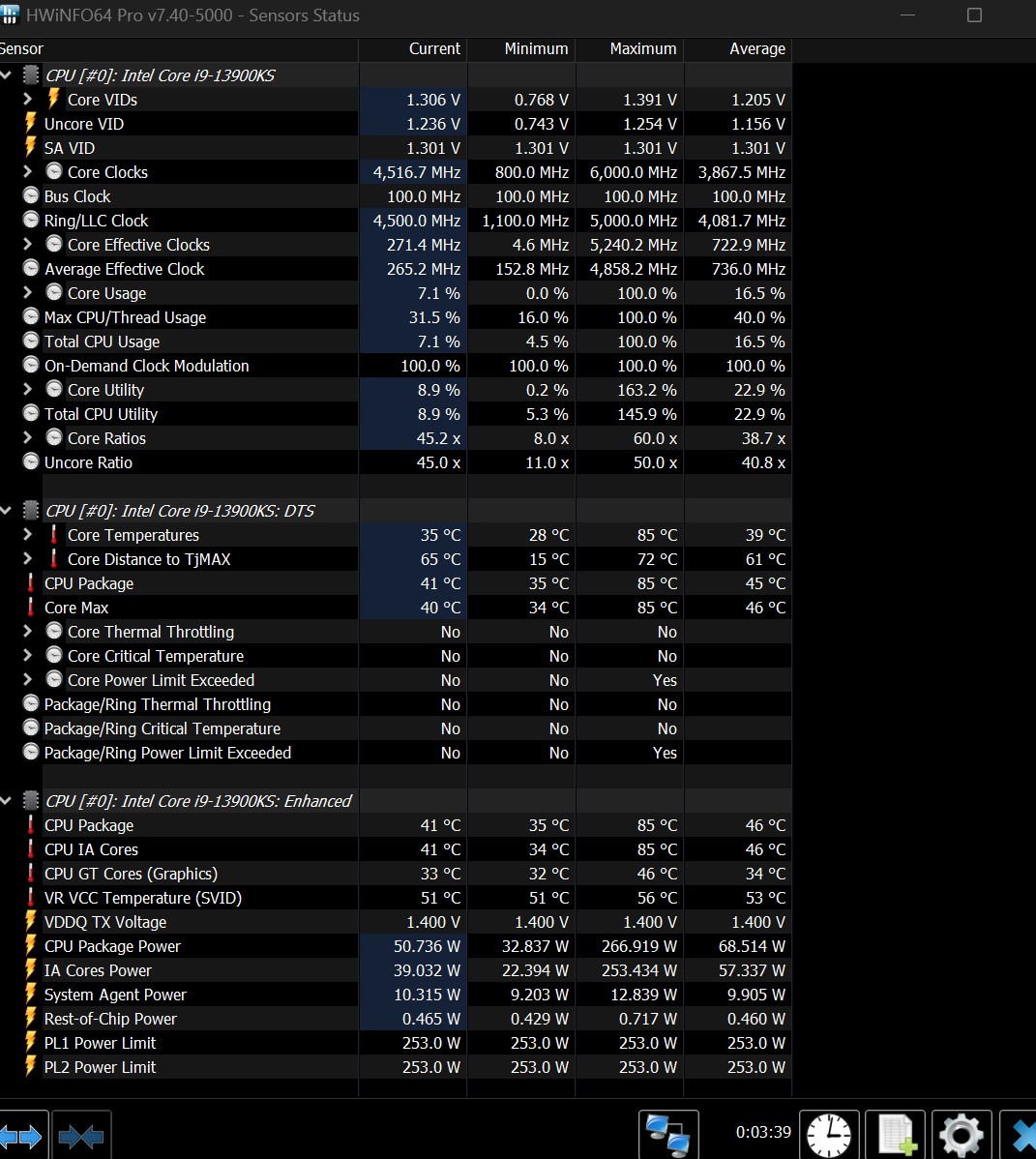Screen dimensions: 1036x1159
Task: Click the lightning icon beside CPU Package Power
Action: (x=30, y=945)
